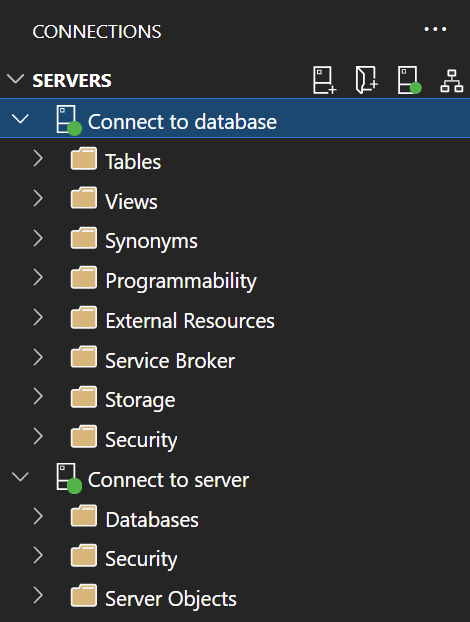
Task: Select the External Resources label
Action: pyautogui.click(x=190, y=321)
